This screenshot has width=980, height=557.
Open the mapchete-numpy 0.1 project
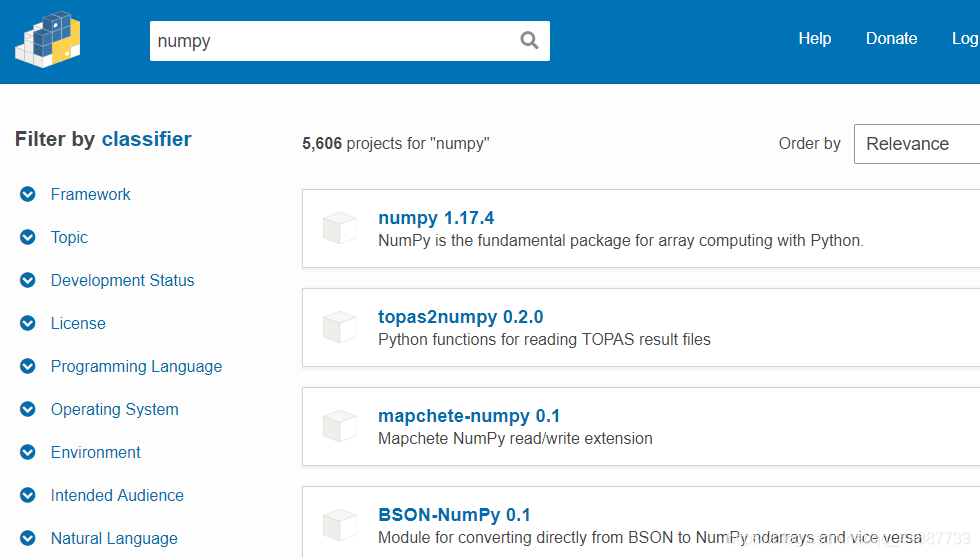tap(469, 416)
